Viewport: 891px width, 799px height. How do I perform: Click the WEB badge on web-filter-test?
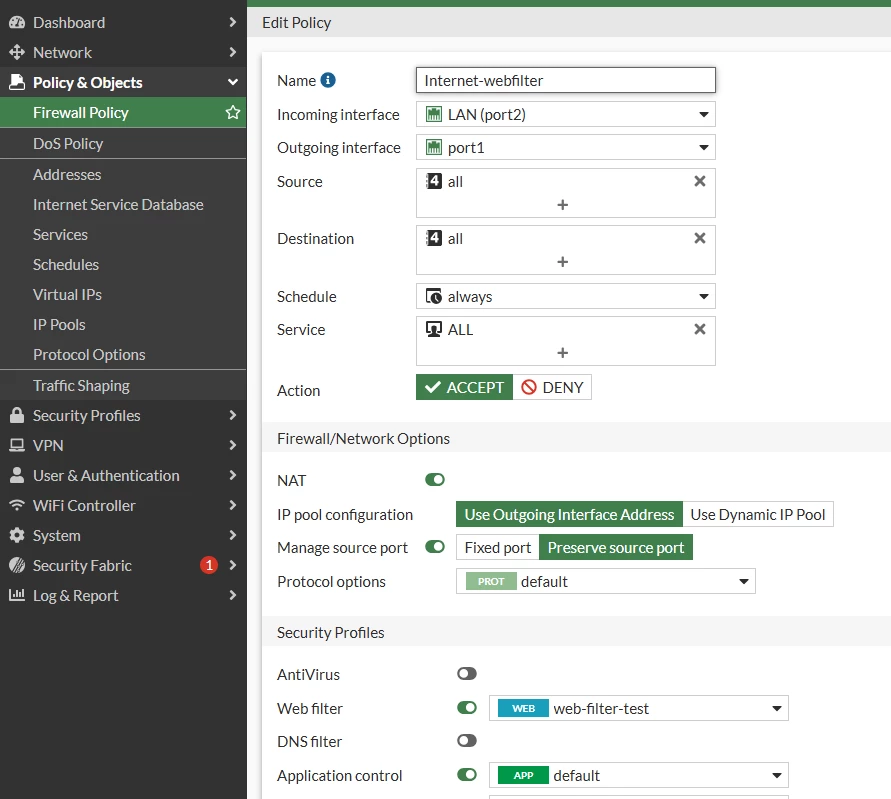(x=523, y=708)
